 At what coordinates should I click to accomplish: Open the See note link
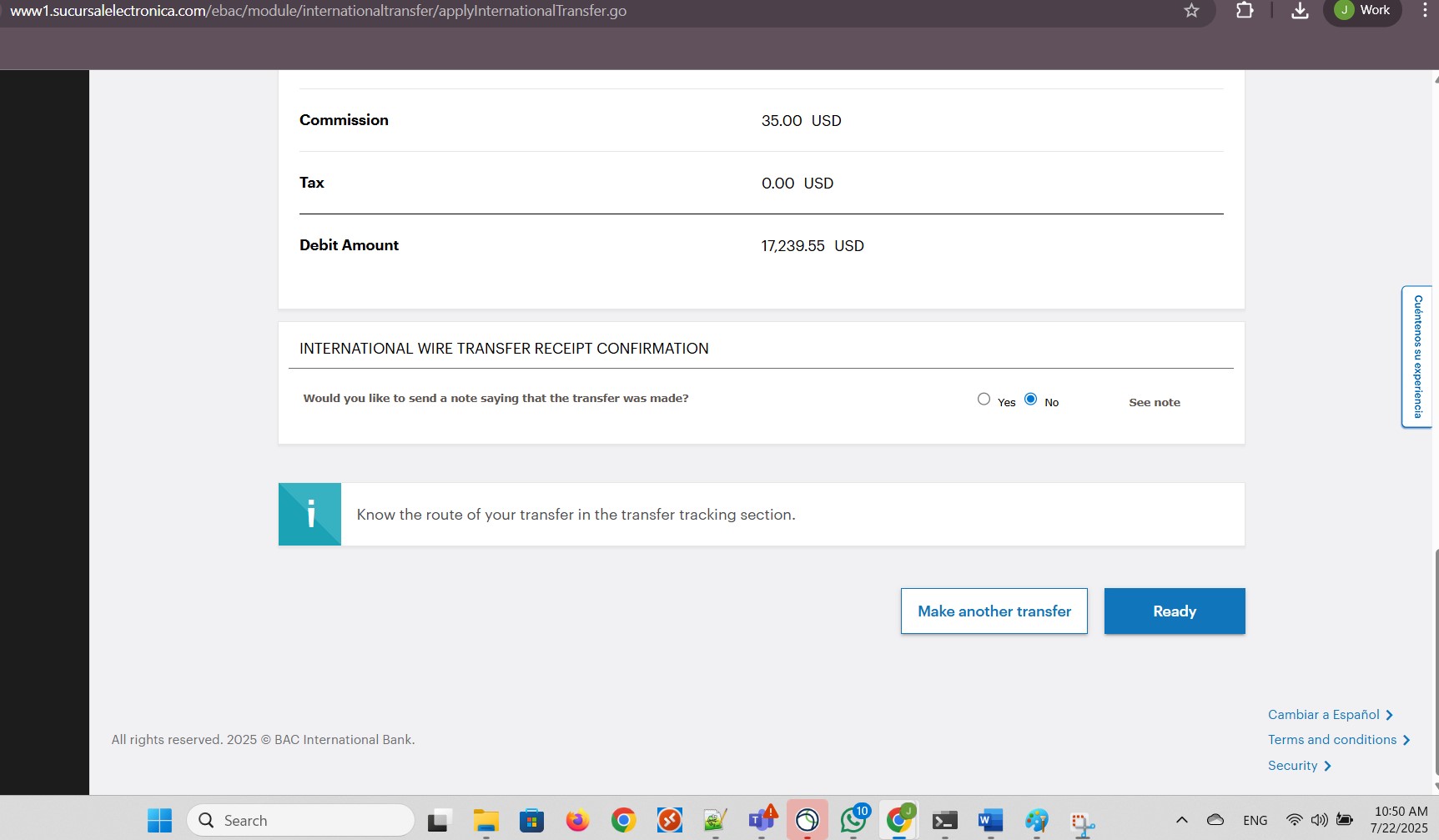[1155, 402]
